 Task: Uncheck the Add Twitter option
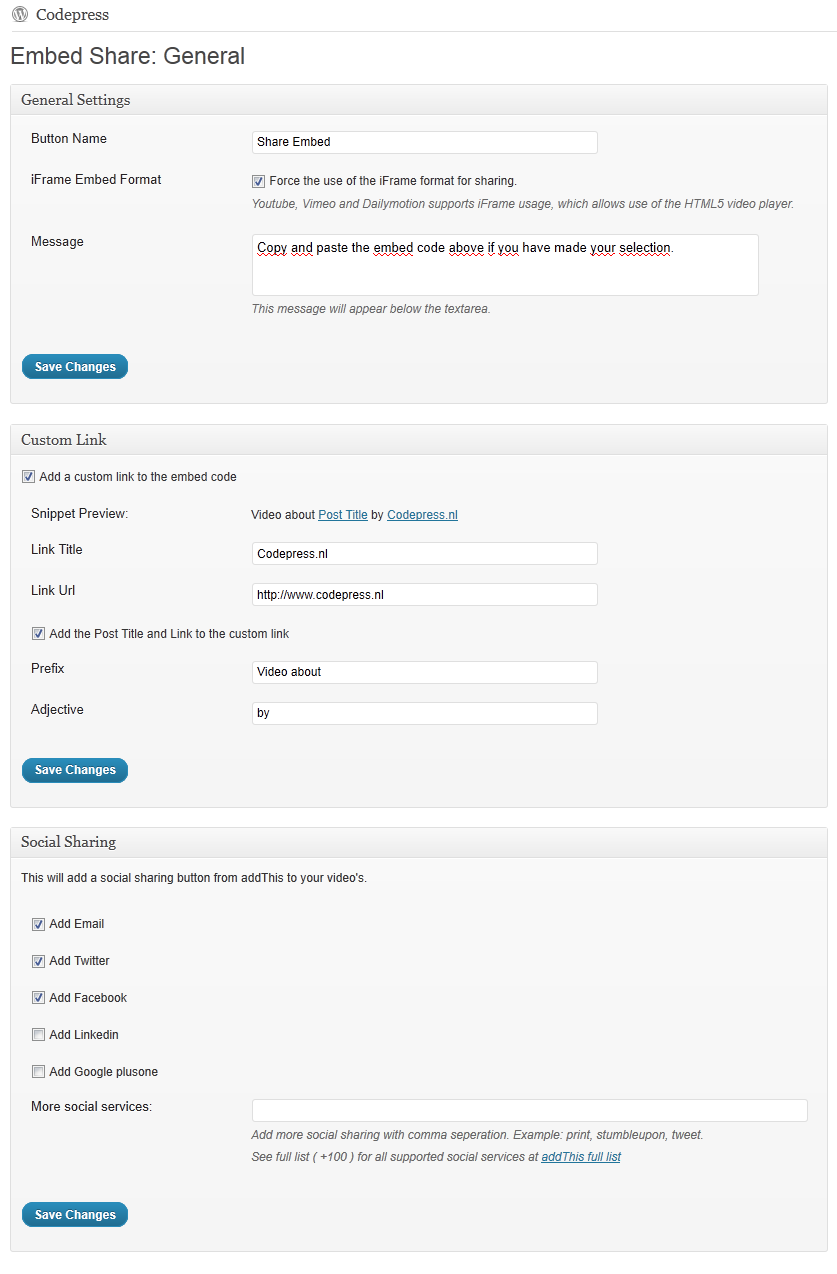(x=38, y=961)
